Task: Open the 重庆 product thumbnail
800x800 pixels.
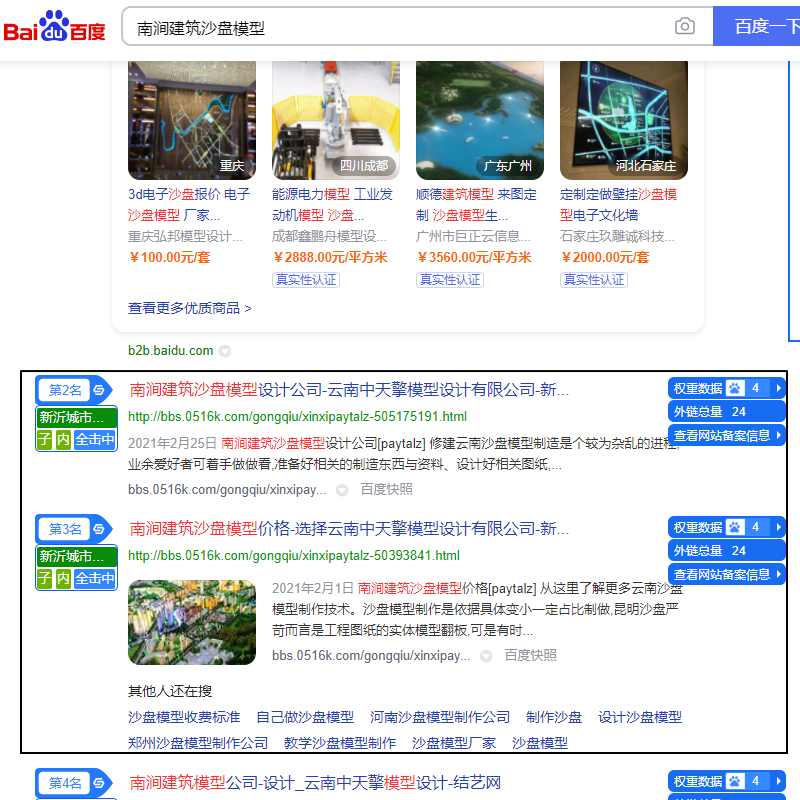Action: click(192, 120)
